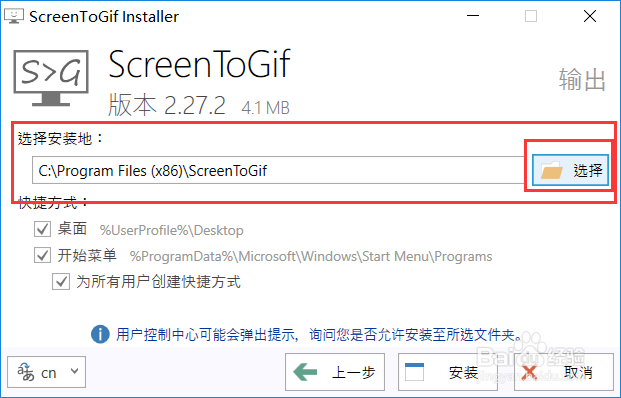This screenshot has width=621, height=398.
Task: Click the S>G monitor logo
Action: tap(51, 78)
